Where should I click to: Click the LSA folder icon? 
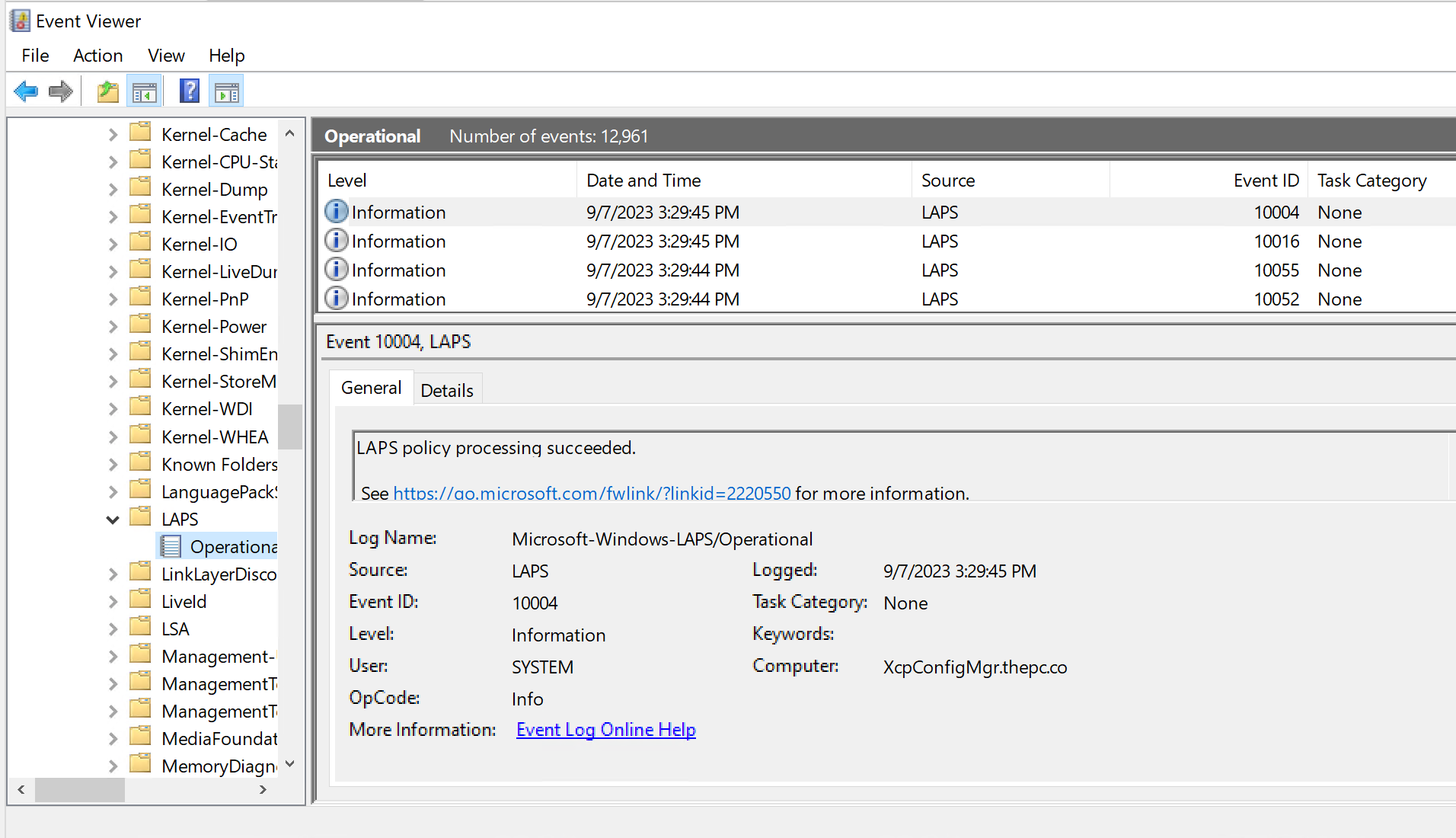[140, 628]
